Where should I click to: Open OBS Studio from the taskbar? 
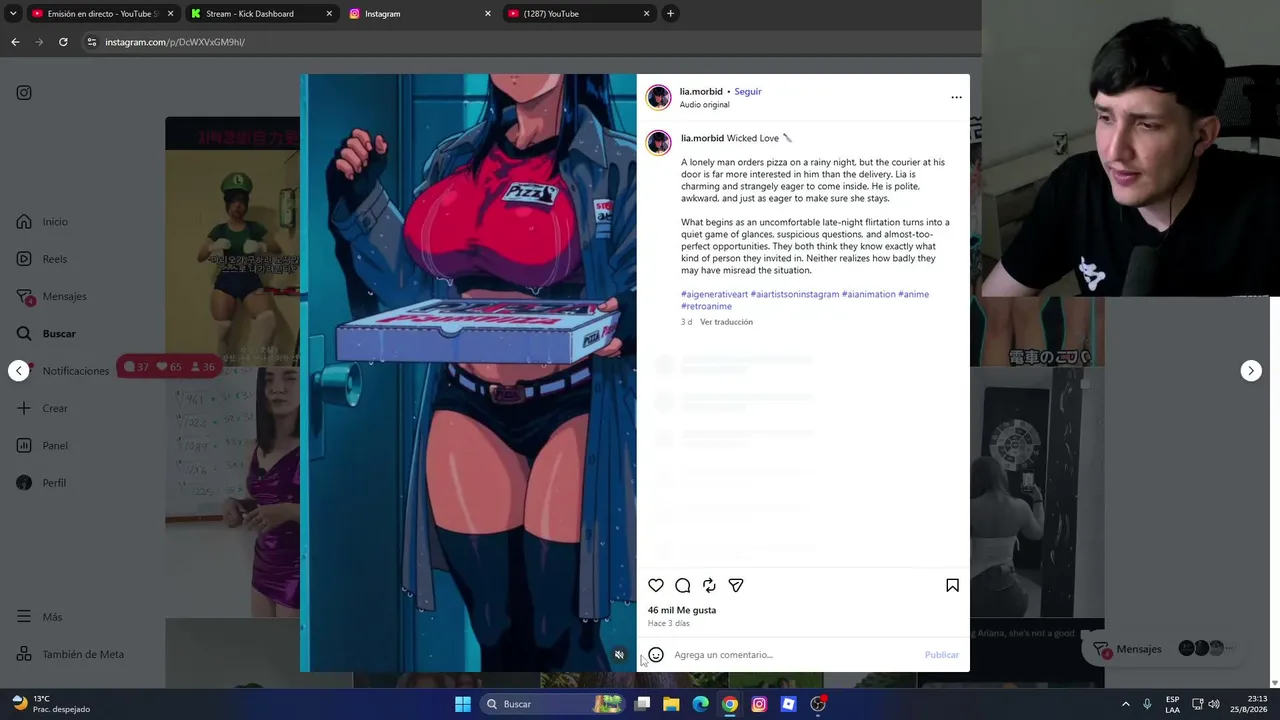pyautogui.click(x=818, y=704)
